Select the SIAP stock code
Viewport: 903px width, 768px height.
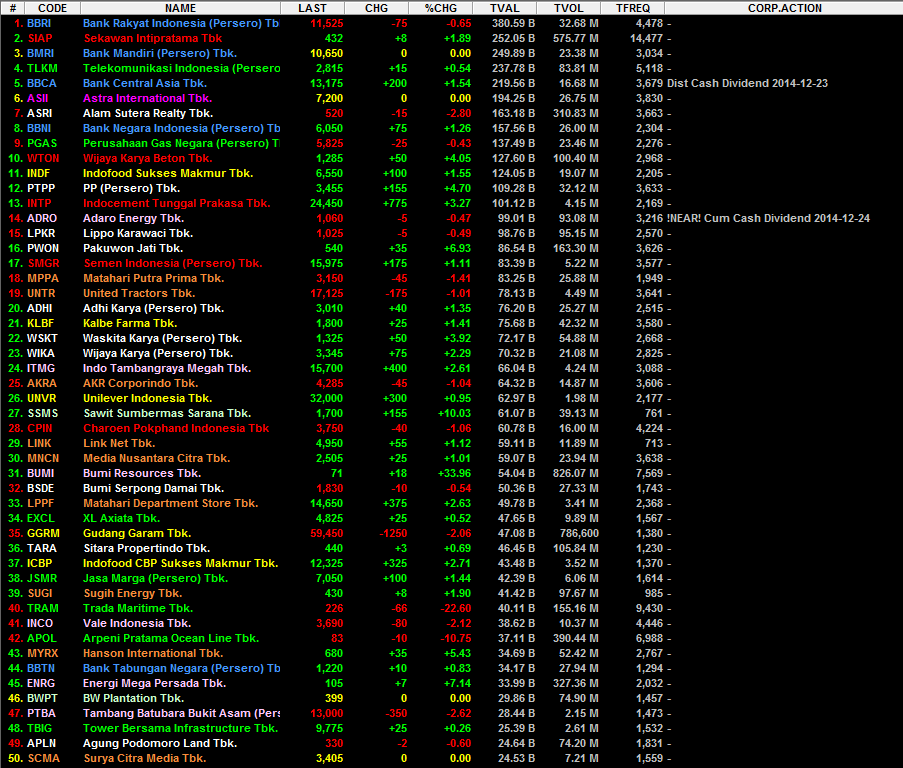coord(40,39)
